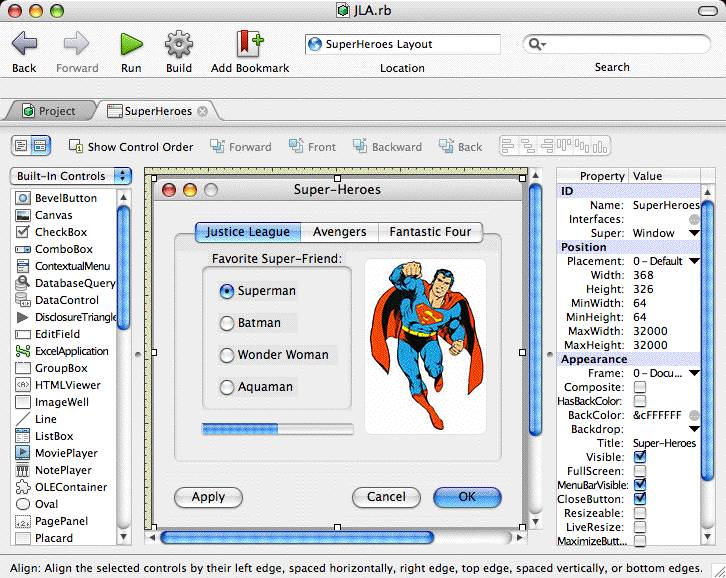Click the Run toolbar icon

pyautogui.click(x=131, y=44)
